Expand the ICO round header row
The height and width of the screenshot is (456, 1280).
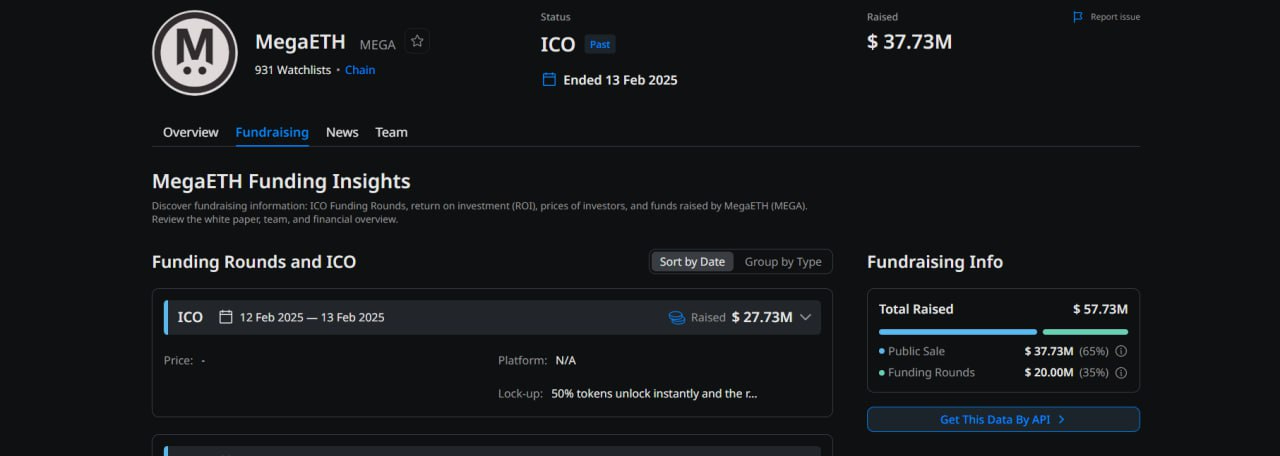(490, 317)
